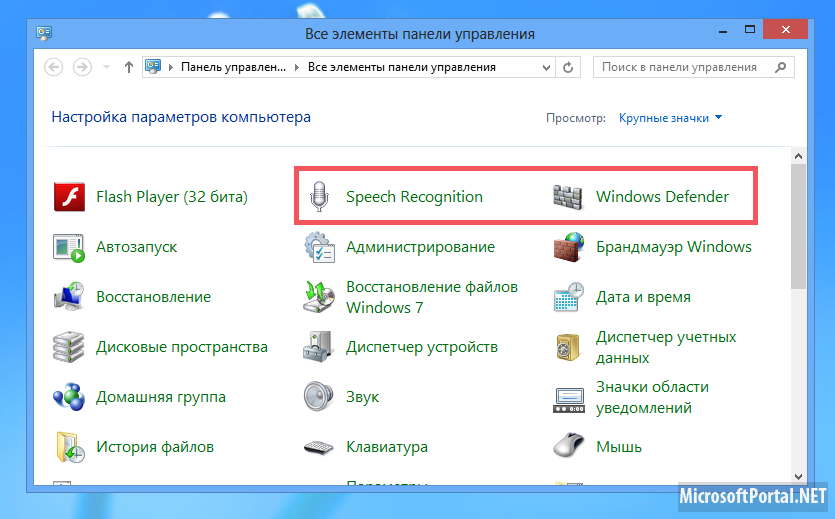Open the recent locations dropdown arrow
The height and width of the screenshot is (519, 835).
[107, 67]
